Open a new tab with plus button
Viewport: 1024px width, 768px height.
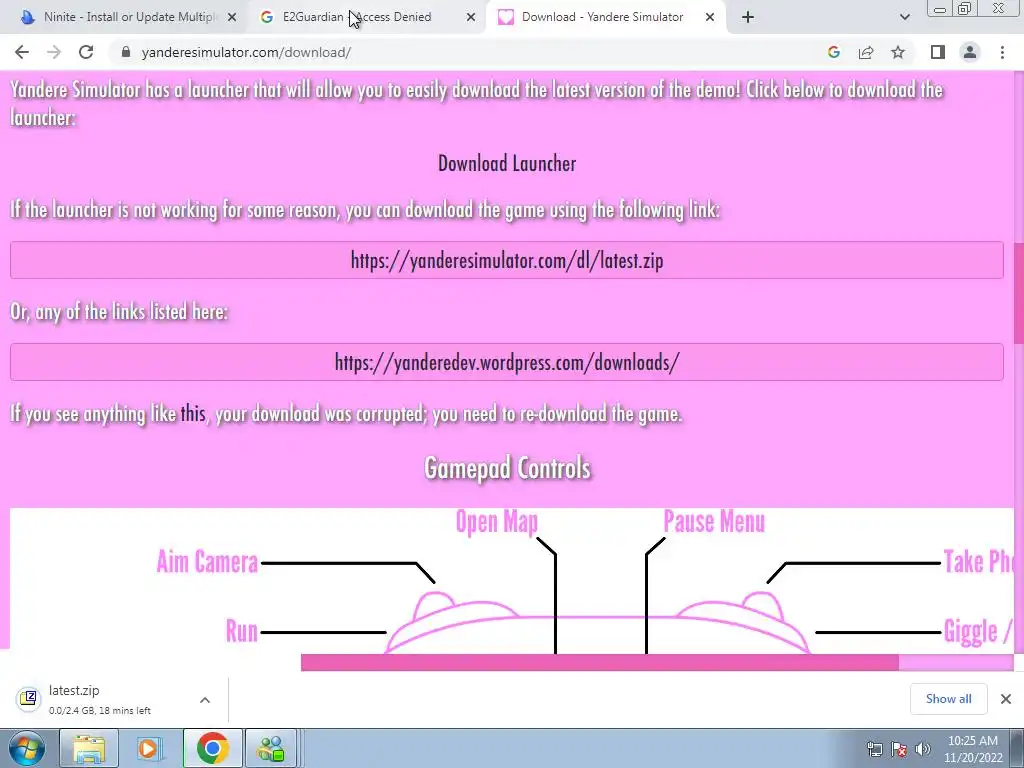748,17
